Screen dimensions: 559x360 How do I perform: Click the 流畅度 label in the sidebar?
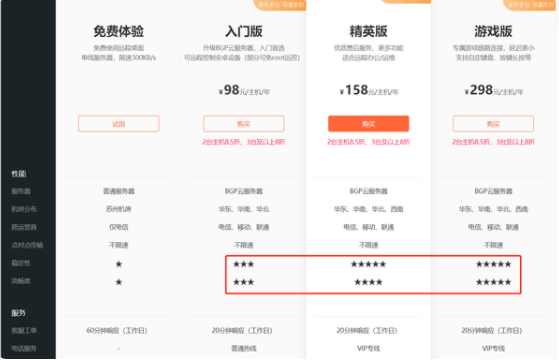[x=21, y=281]
